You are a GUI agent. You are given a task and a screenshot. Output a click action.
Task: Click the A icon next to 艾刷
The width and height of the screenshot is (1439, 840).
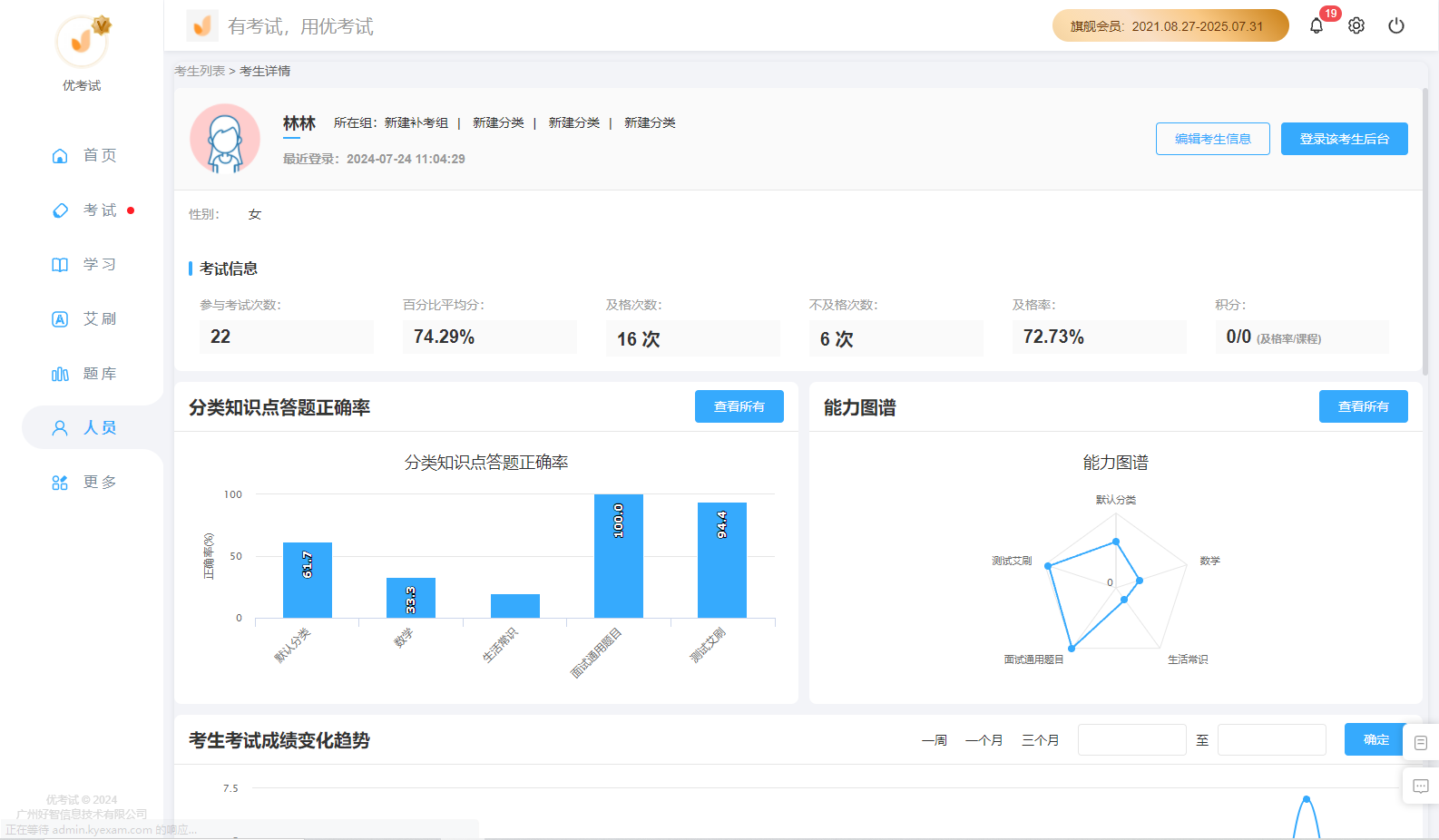pyautogui.click(x=60, y=319)
